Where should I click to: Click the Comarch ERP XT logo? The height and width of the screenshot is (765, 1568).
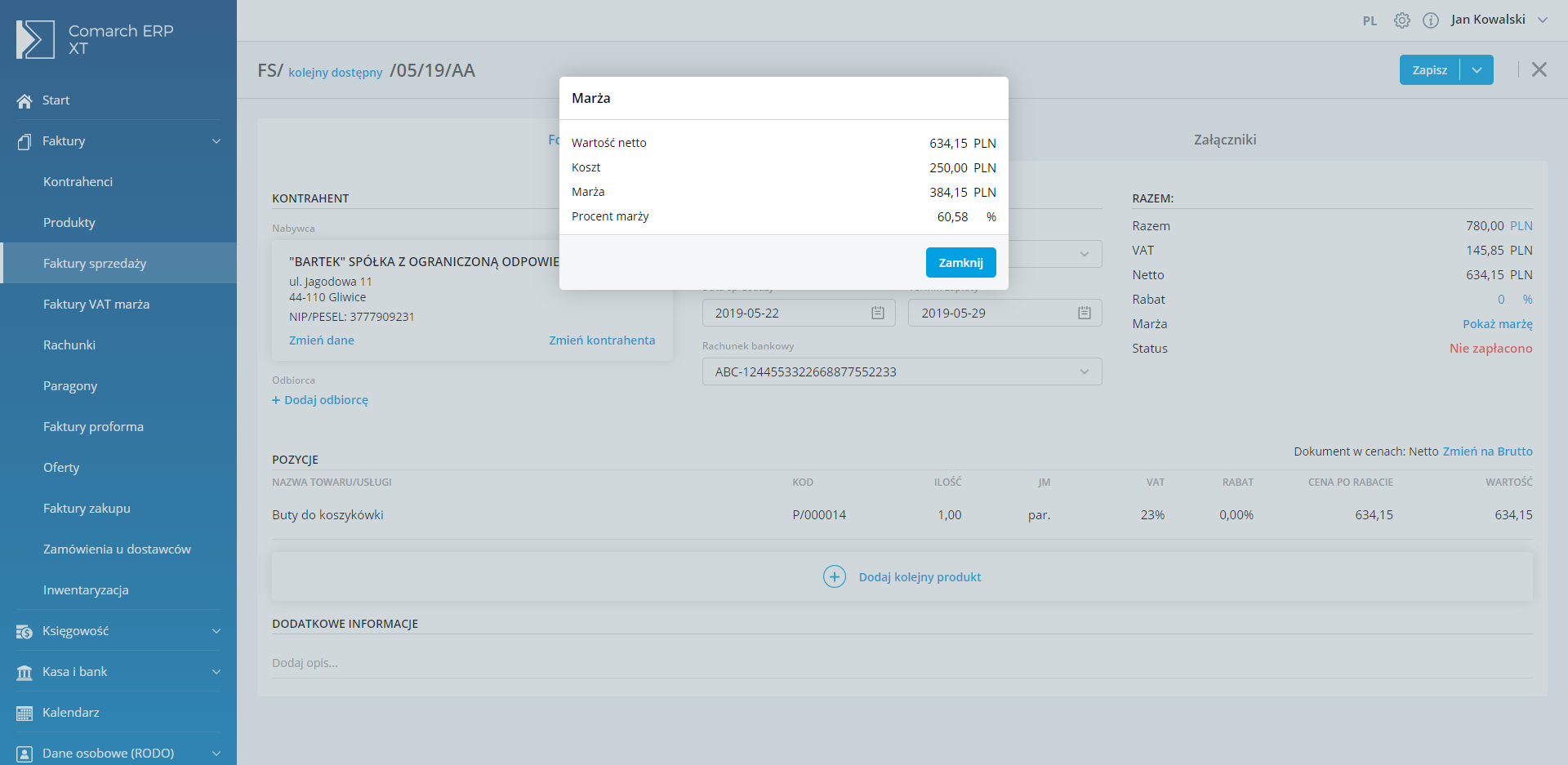35,39
